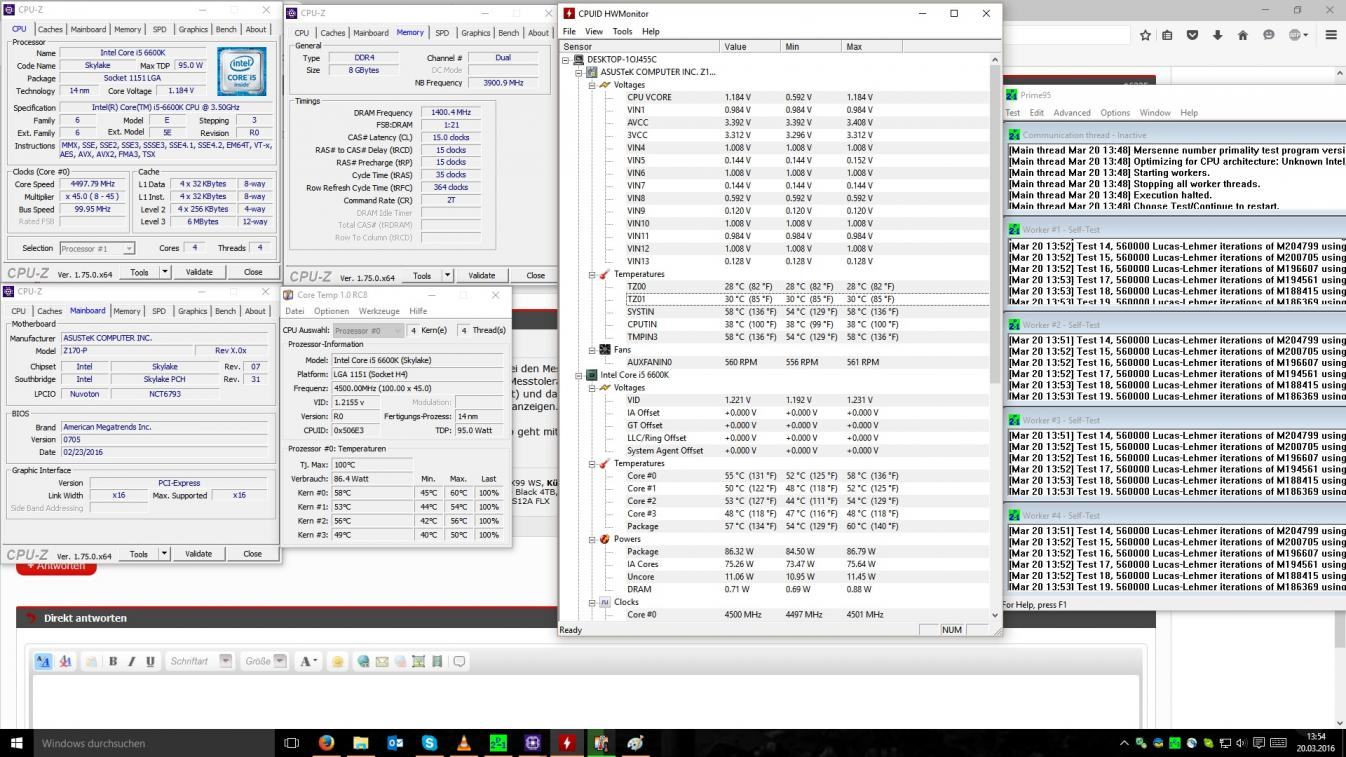Toggle underline formatting in reply editor
1346x757 pixels.
pyautogui.click(x=150, y=661)
